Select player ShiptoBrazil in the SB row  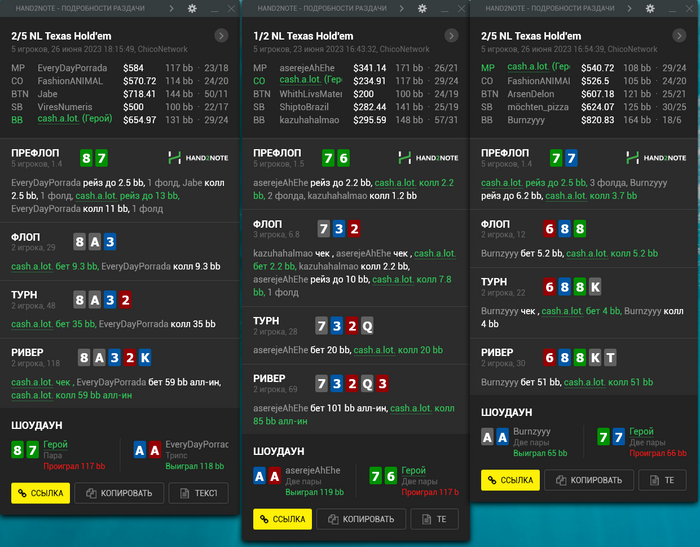(x=304, y=107)
